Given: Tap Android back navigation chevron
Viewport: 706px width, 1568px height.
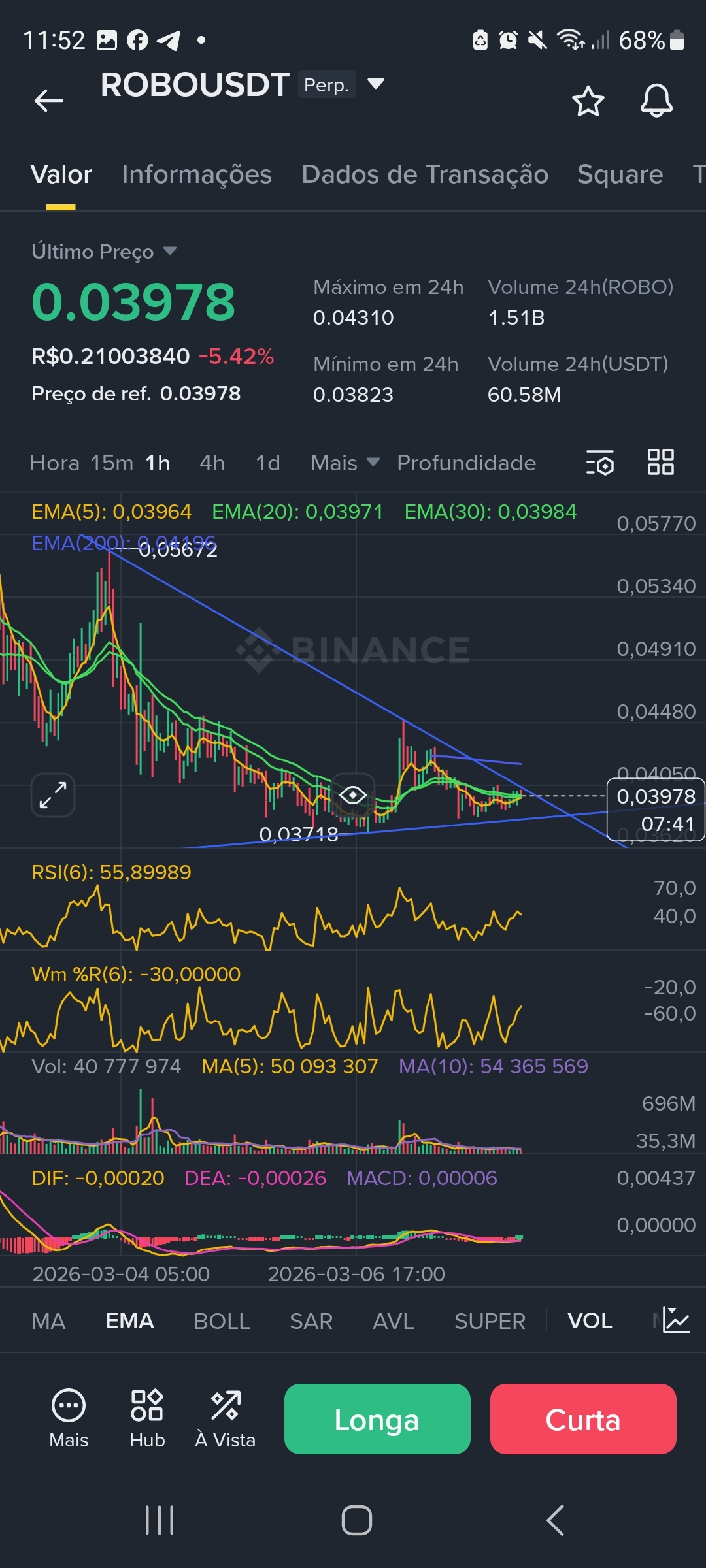Looking at the screenshot, I should [555, 1520].
